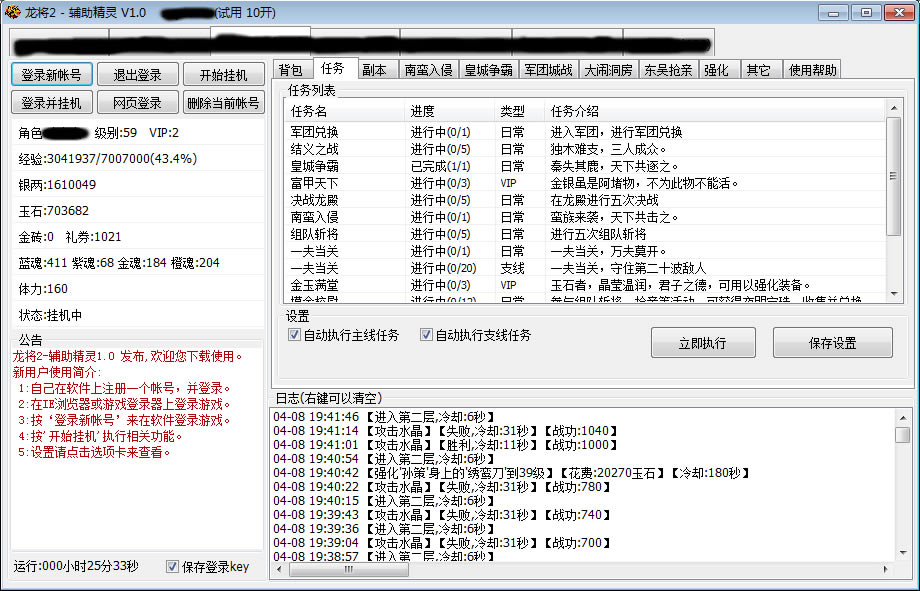Click the 任务介绍 column header
Image resolution: width=920 pixels, height=591 pixels.
(715, 110)
